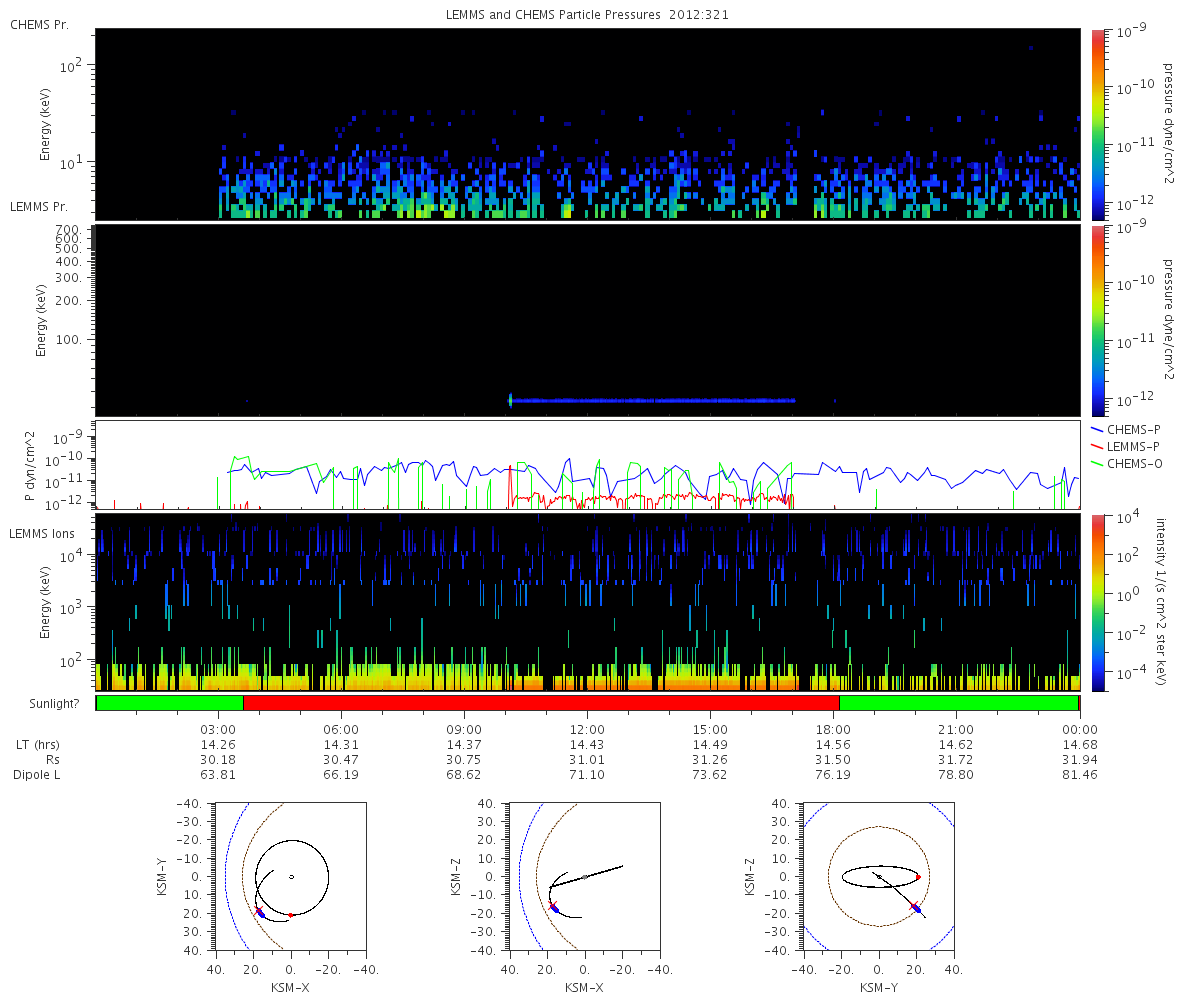Click the CHEMS pressure colorbar at top right

[1097, 123]
